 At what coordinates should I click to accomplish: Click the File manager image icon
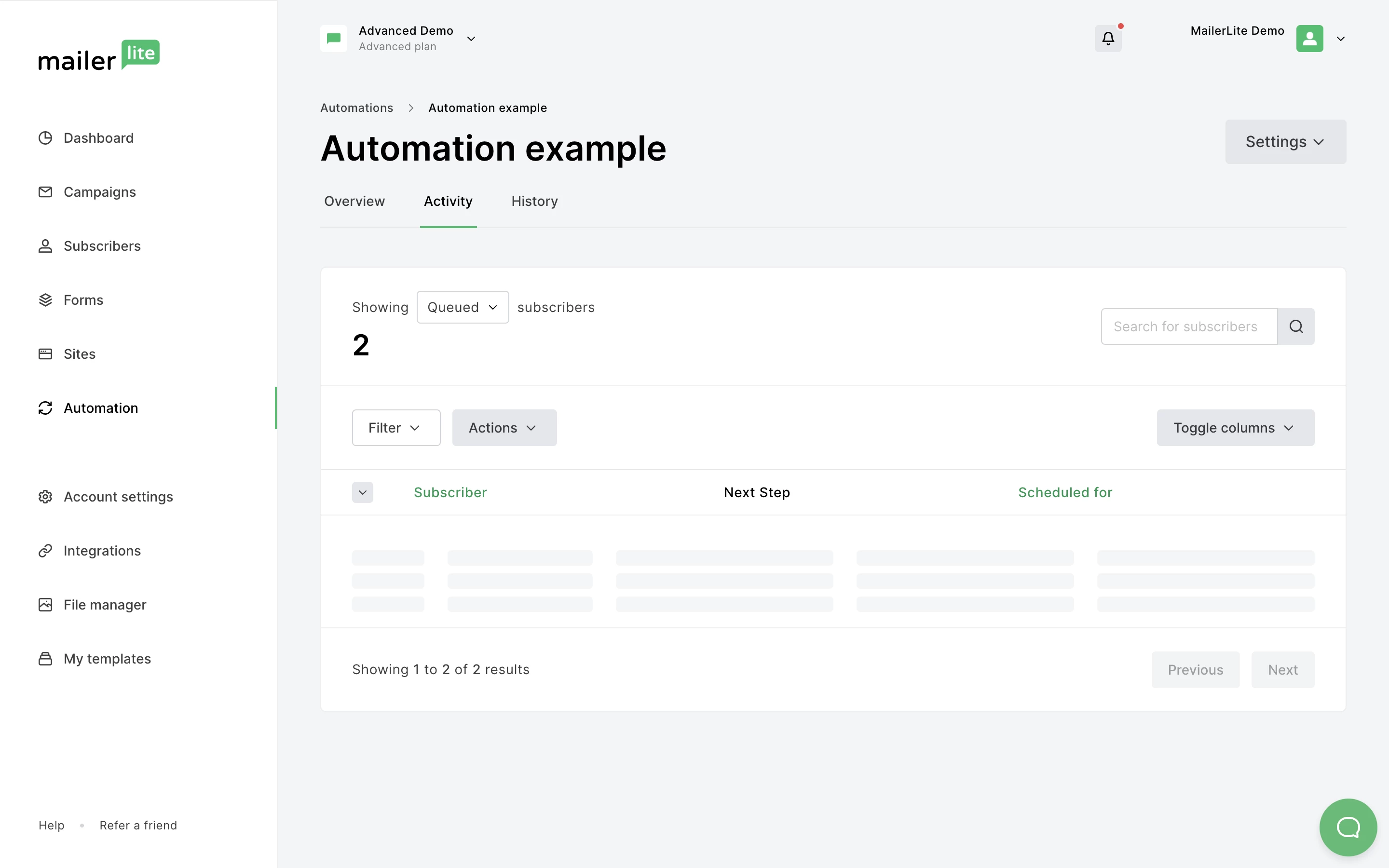pos(45,605)
